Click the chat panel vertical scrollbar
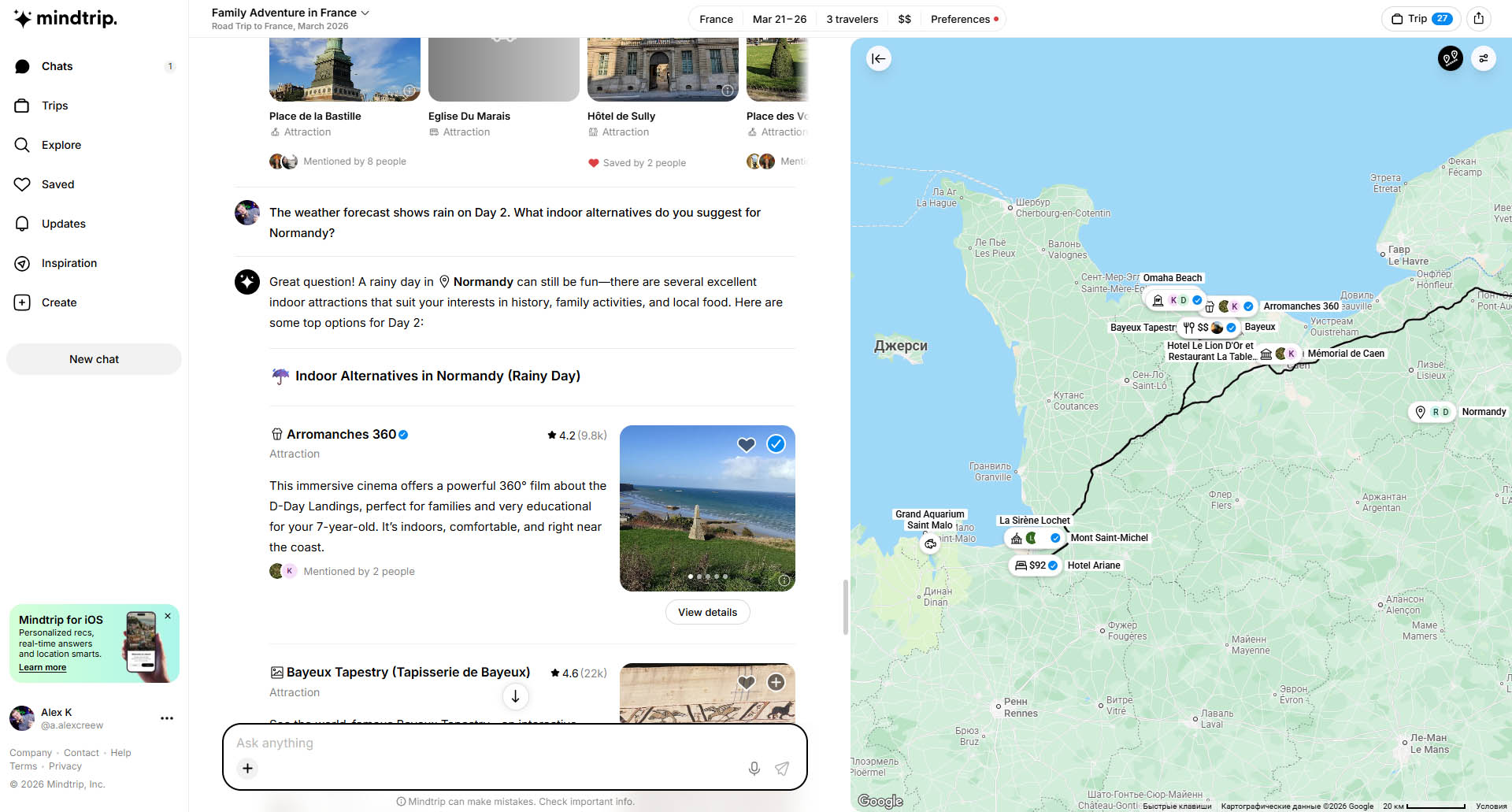 [x=845, y=606]
